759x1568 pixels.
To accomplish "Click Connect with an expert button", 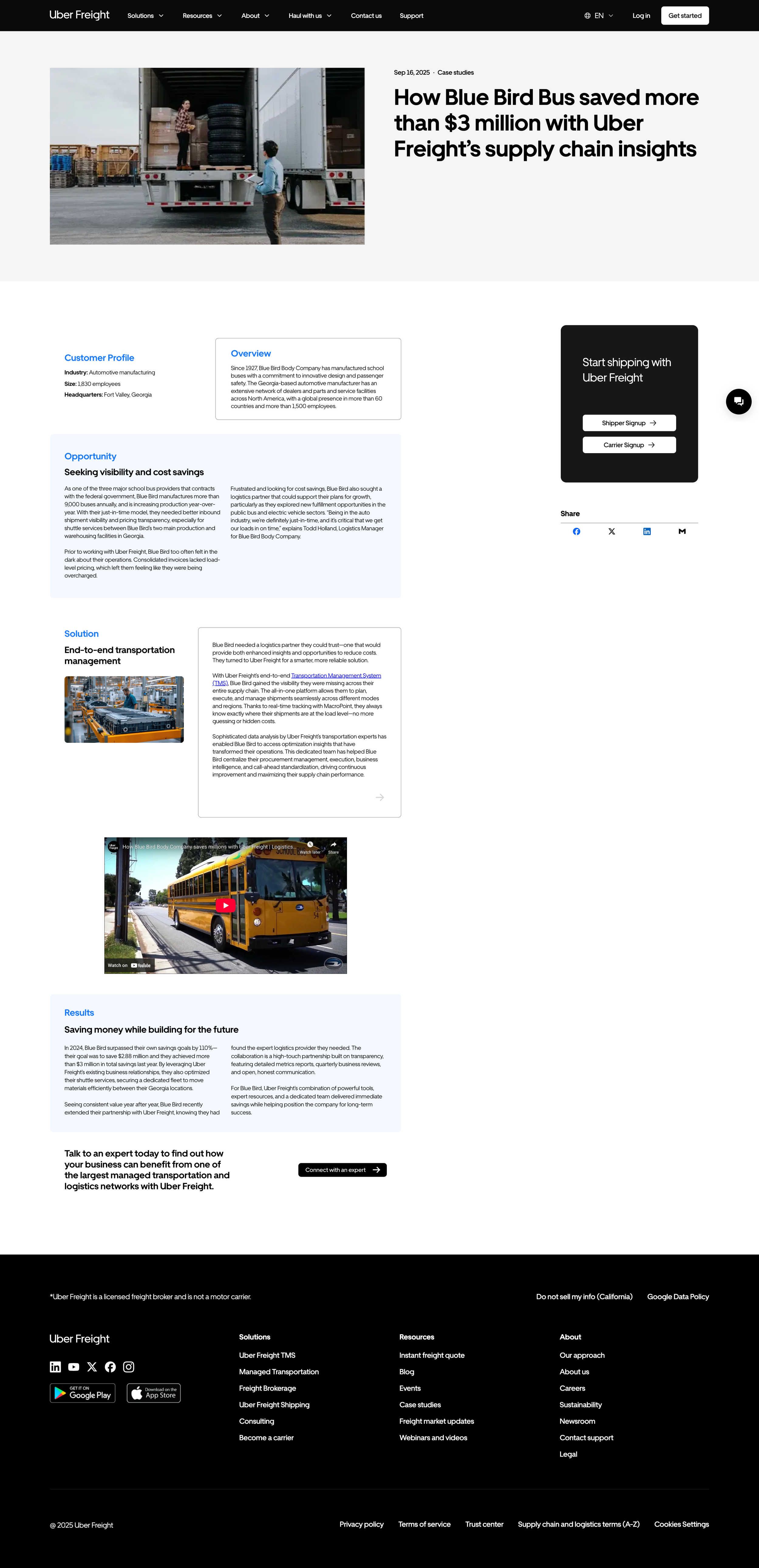I will pyautogui.click(x=342, y=1169).
